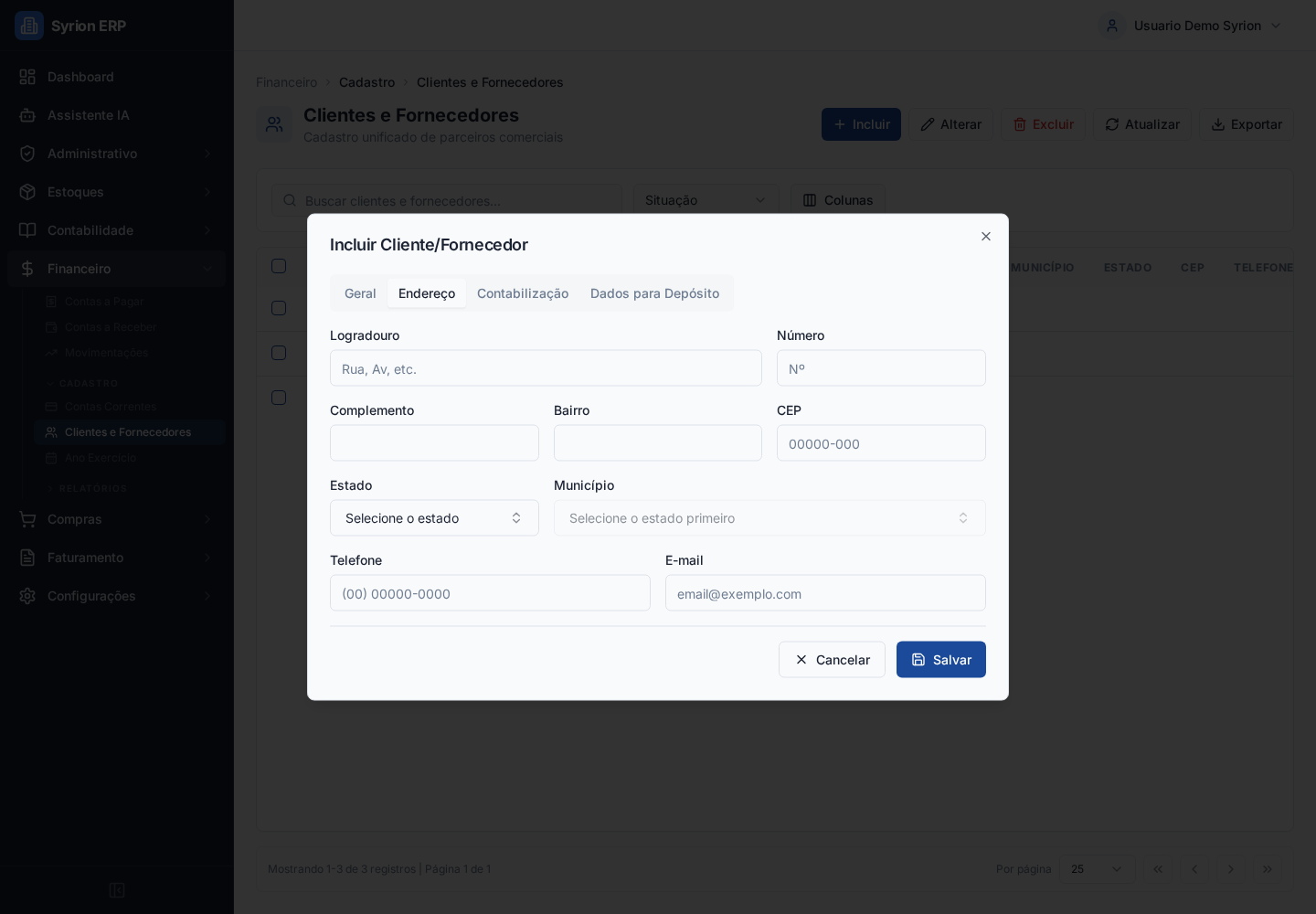The width and height of the screenshot is (1316, 914).
Task: Expand the Compras sidebar section
Action: click(117, 519)
